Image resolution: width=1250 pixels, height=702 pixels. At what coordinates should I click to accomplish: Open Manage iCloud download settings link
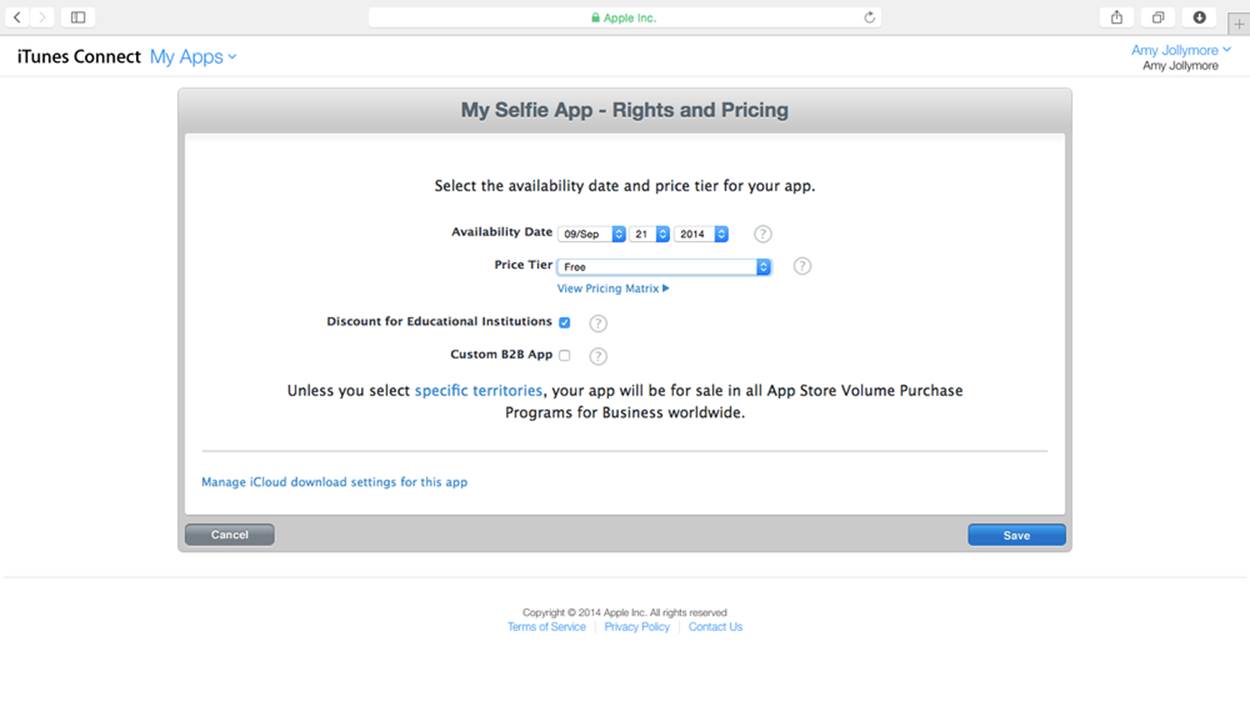pyautogui.click(x=334, y=482)
